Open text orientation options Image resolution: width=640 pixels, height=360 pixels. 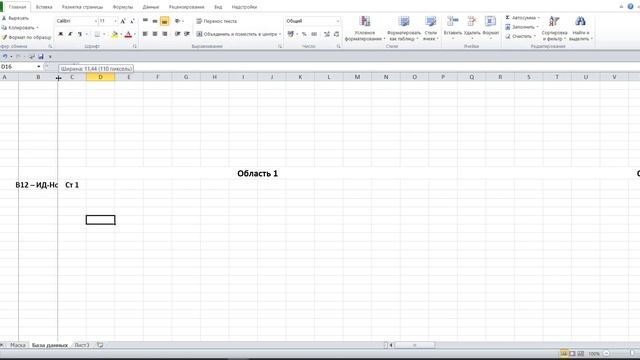click(x=179, y=21)
